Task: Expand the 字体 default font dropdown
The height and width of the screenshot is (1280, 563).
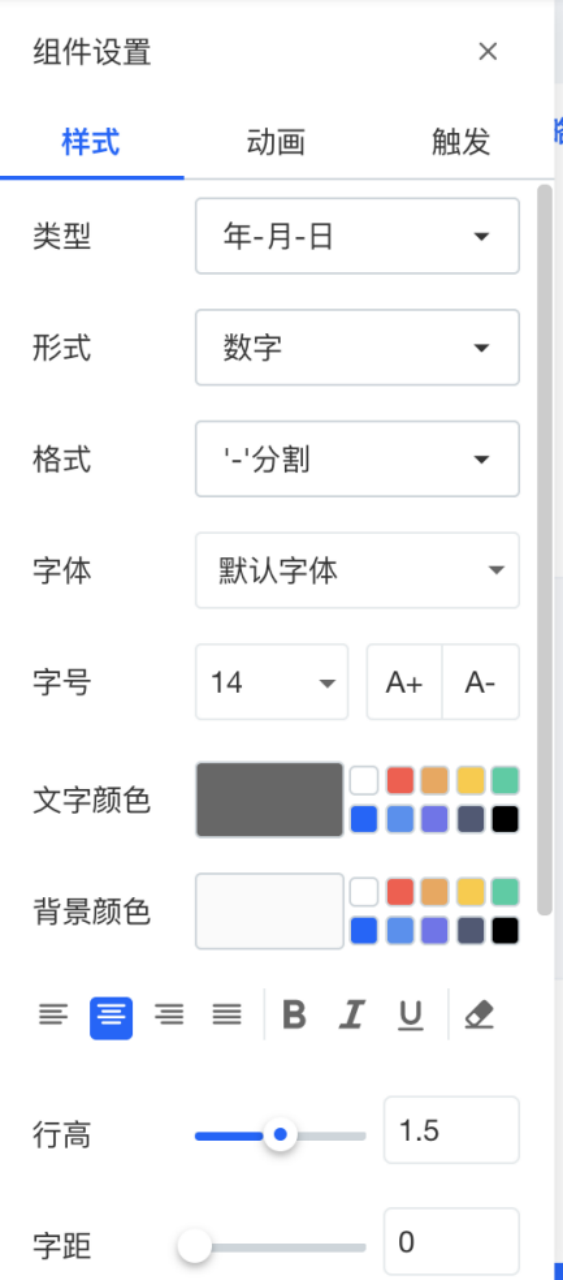Action: point(357,570)
